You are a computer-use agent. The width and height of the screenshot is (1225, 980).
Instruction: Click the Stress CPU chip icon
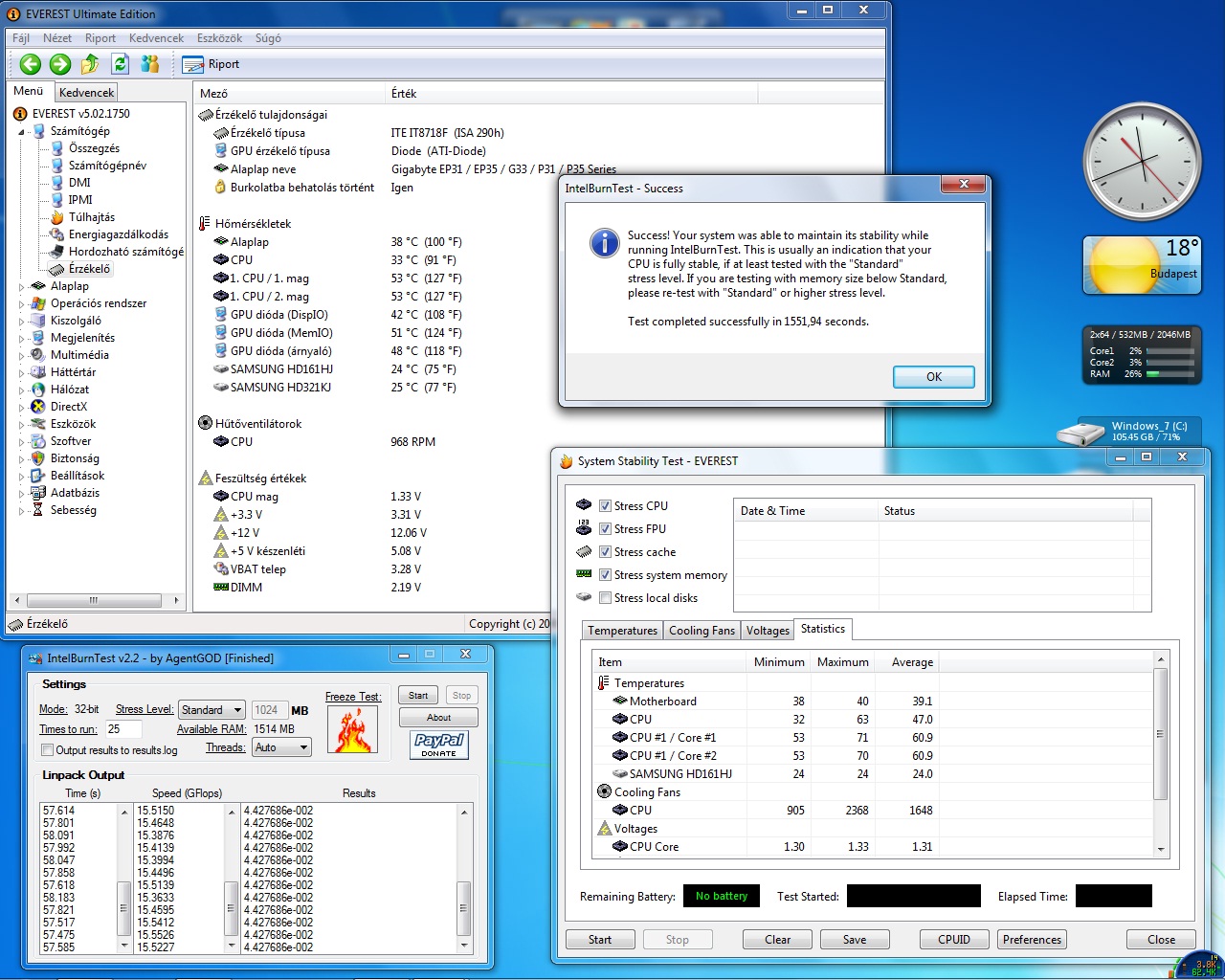(x=584, y=505)
